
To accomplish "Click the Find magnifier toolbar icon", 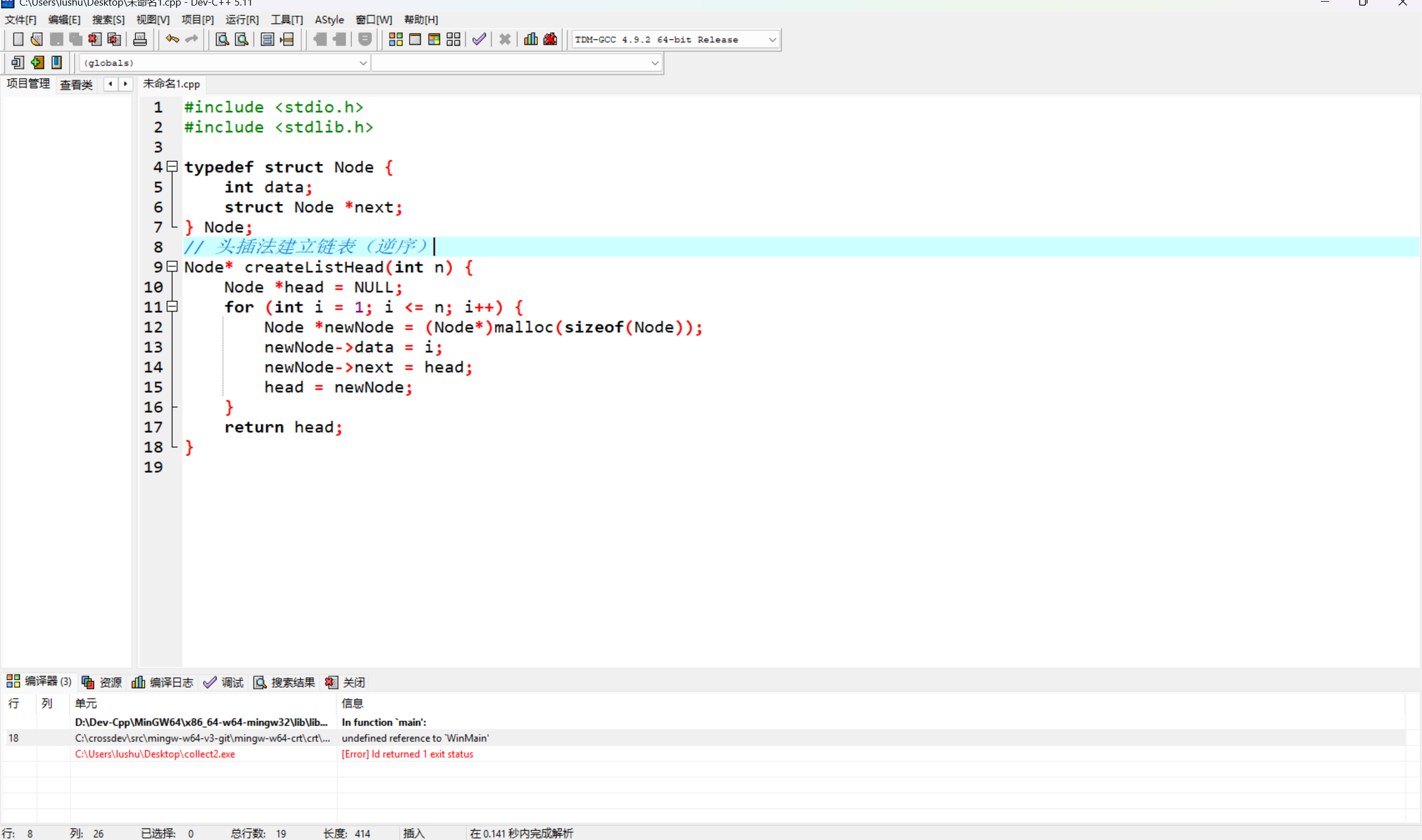I will 222,39.
